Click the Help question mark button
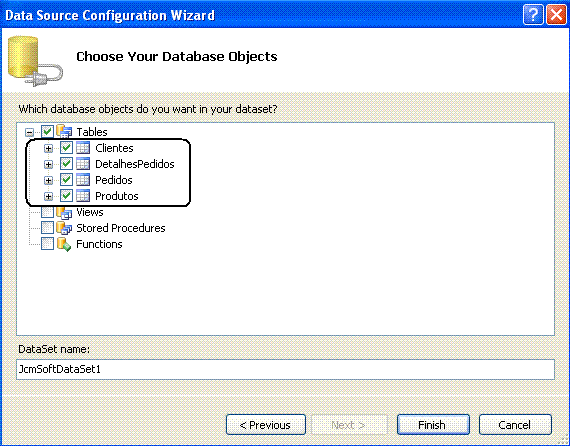The image size is (570, 446). pyautogui.click(x=533, y=15)
